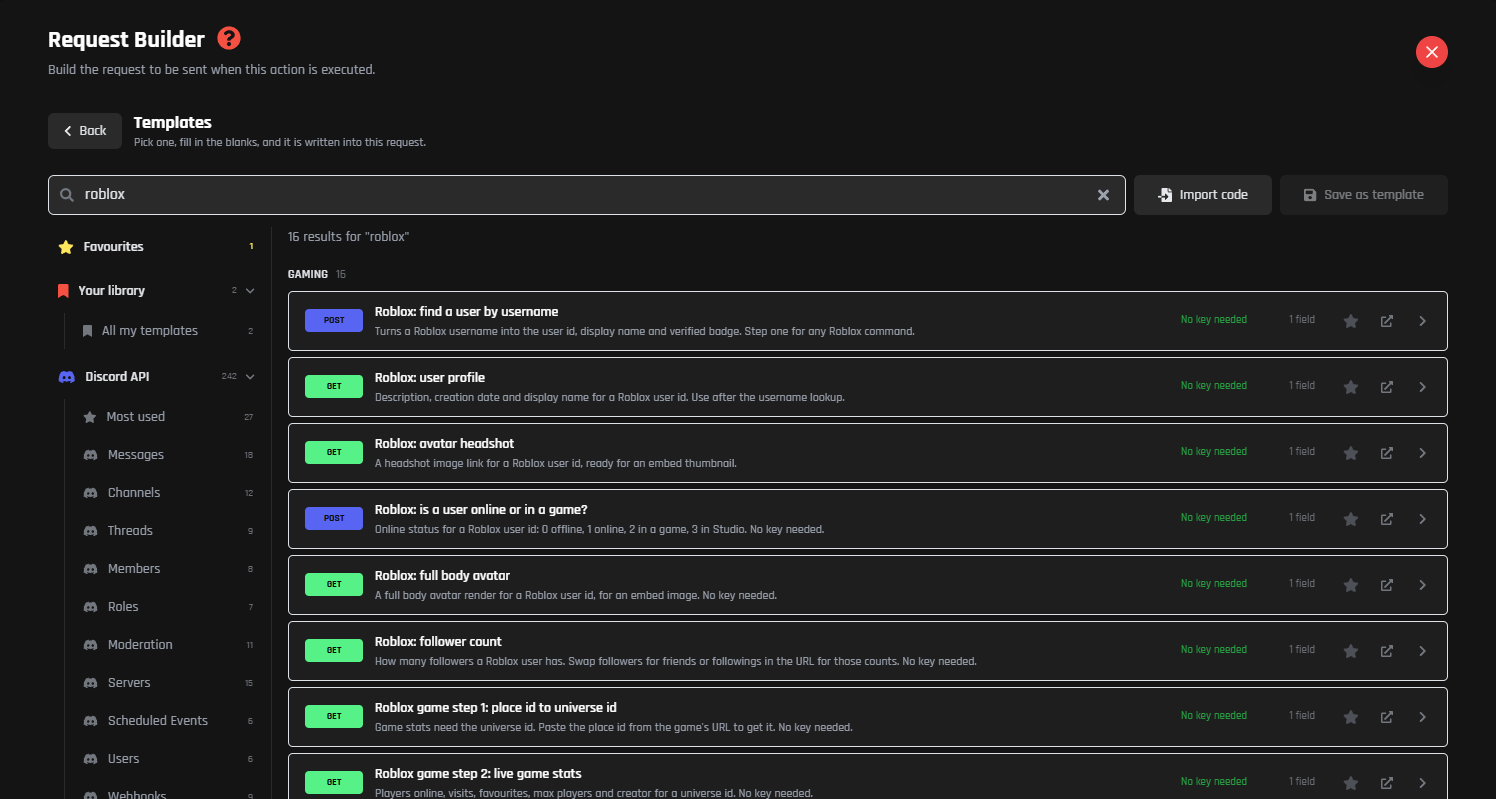Open external link for 'Roblox game step 1'
Screen dimensions: 1496x799
(x=1387, y=717)
